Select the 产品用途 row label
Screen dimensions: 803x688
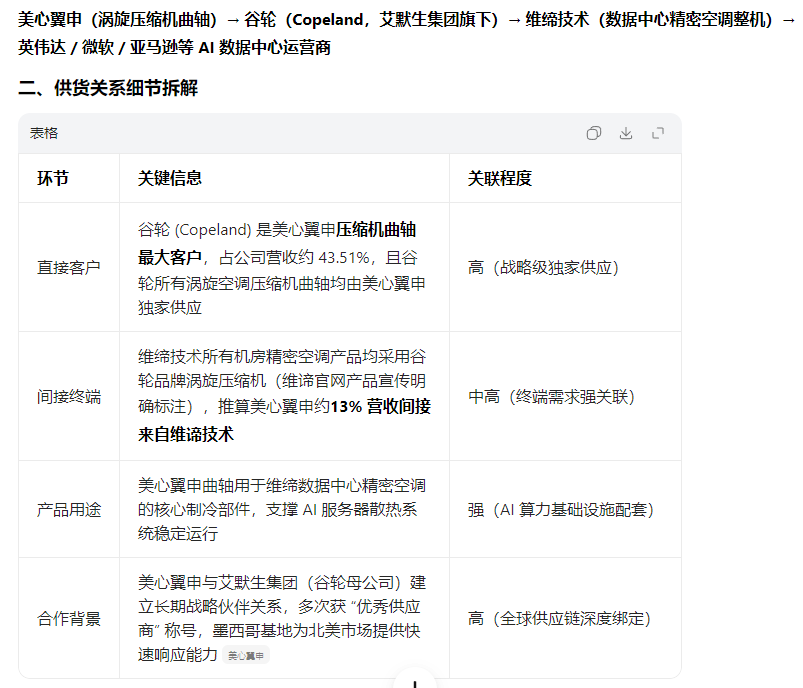coord(69,510)
